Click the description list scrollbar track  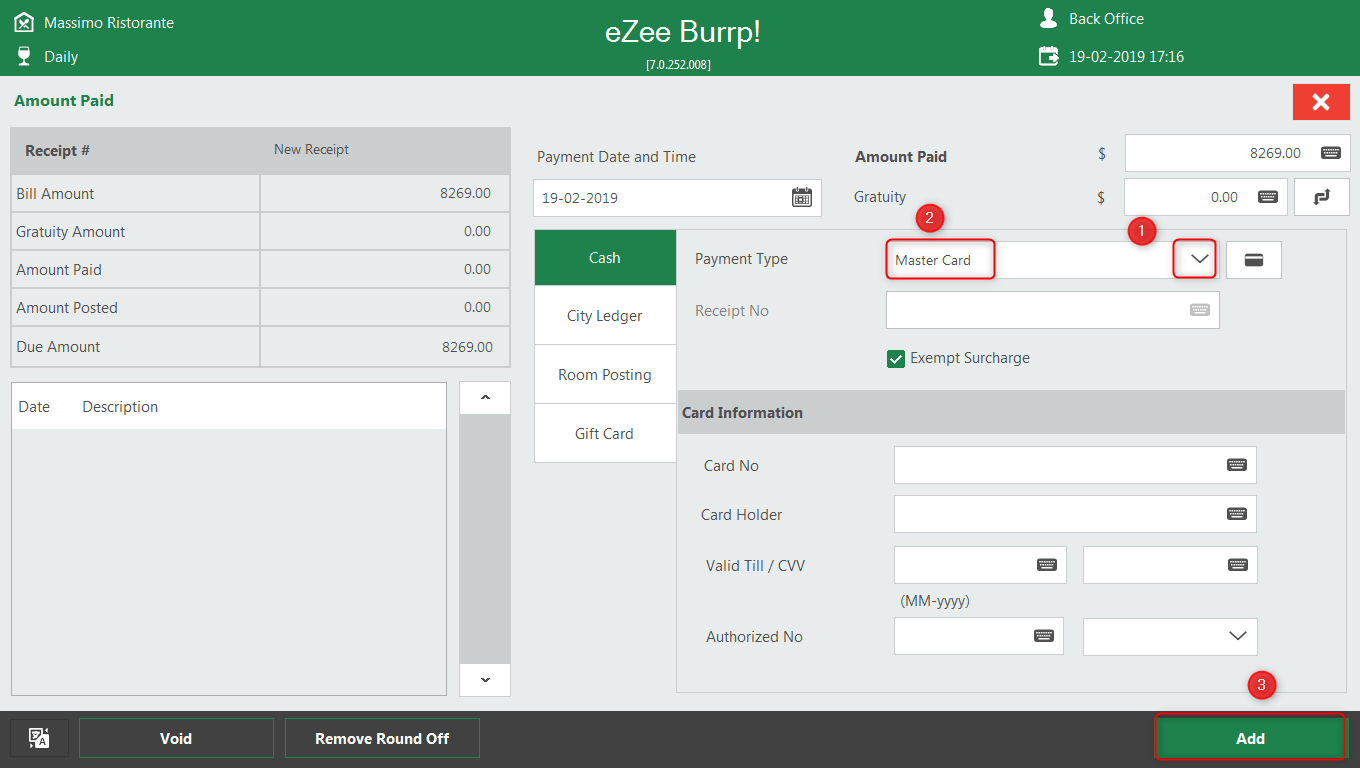pos(485,538)
